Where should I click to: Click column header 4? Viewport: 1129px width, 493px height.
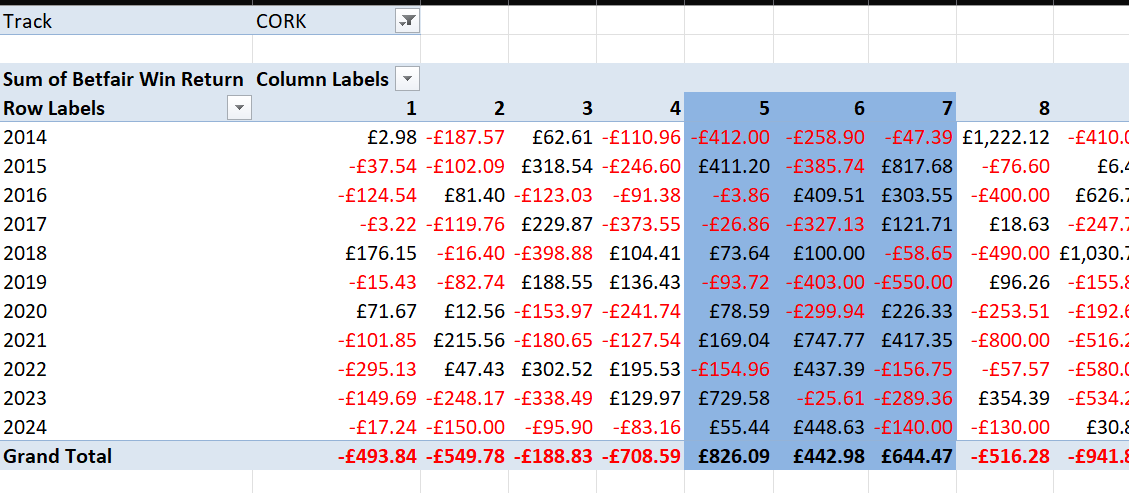(640, 108)
